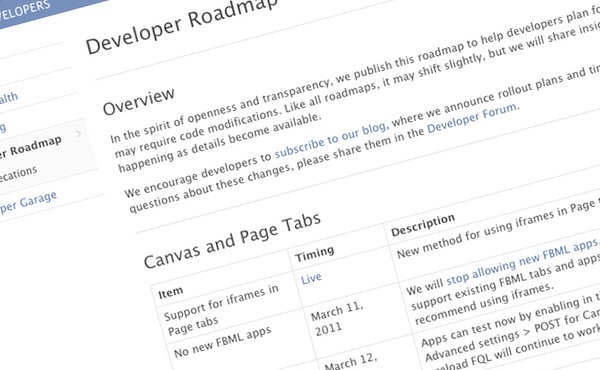The image size is (600, 370).
Task: Click the Overview section heading
Action: click(139, 101)
